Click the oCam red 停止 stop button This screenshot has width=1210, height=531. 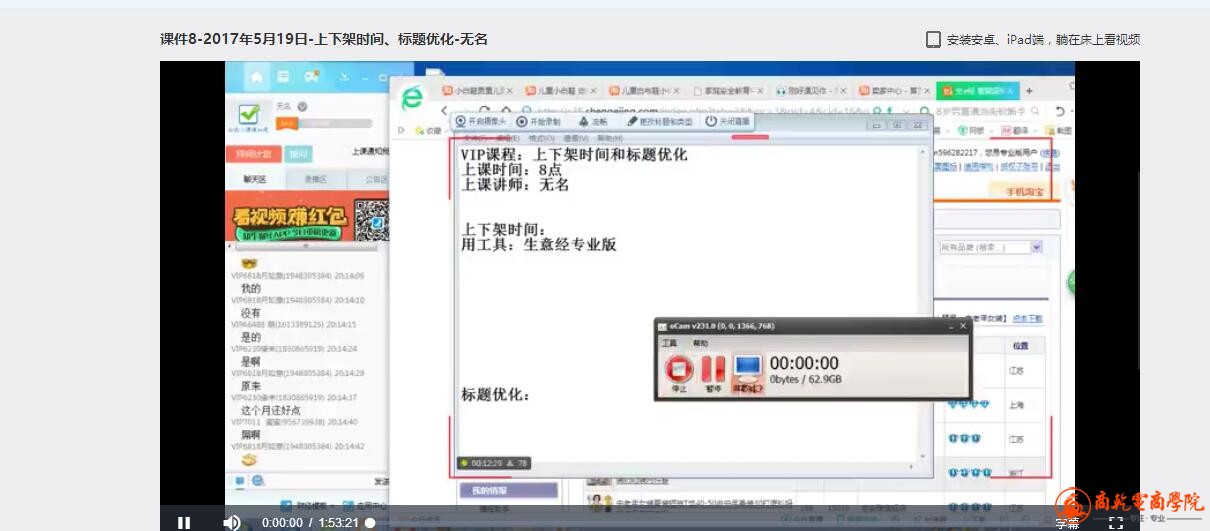(680, 369)
